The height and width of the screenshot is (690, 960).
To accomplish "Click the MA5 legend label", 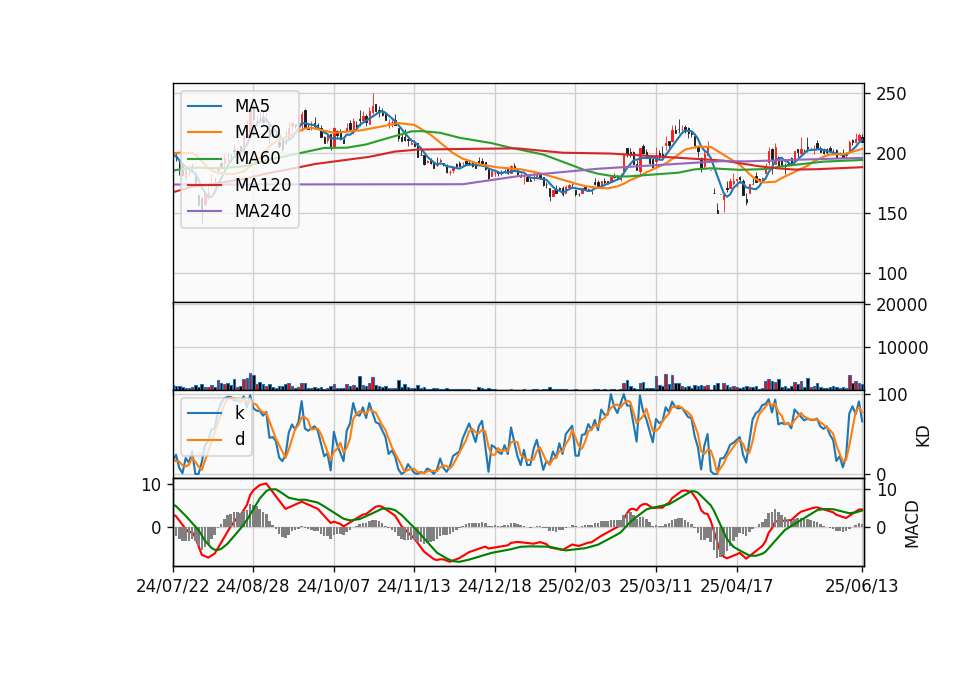I will (252, 106).
